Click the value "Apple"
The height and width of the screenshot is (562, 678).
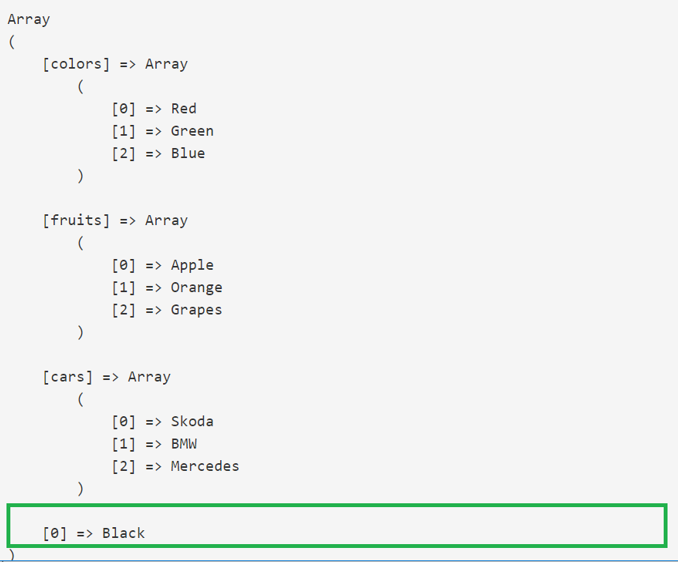192,265
